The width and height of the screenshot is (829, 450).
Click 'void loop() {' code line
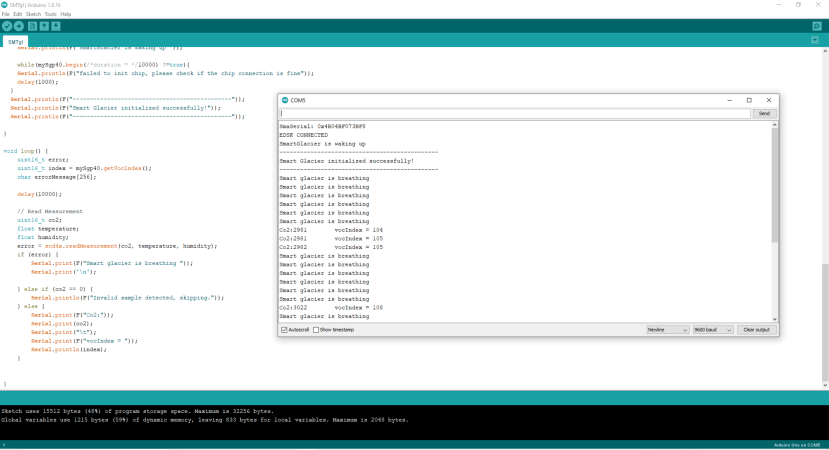click(25, 151)
